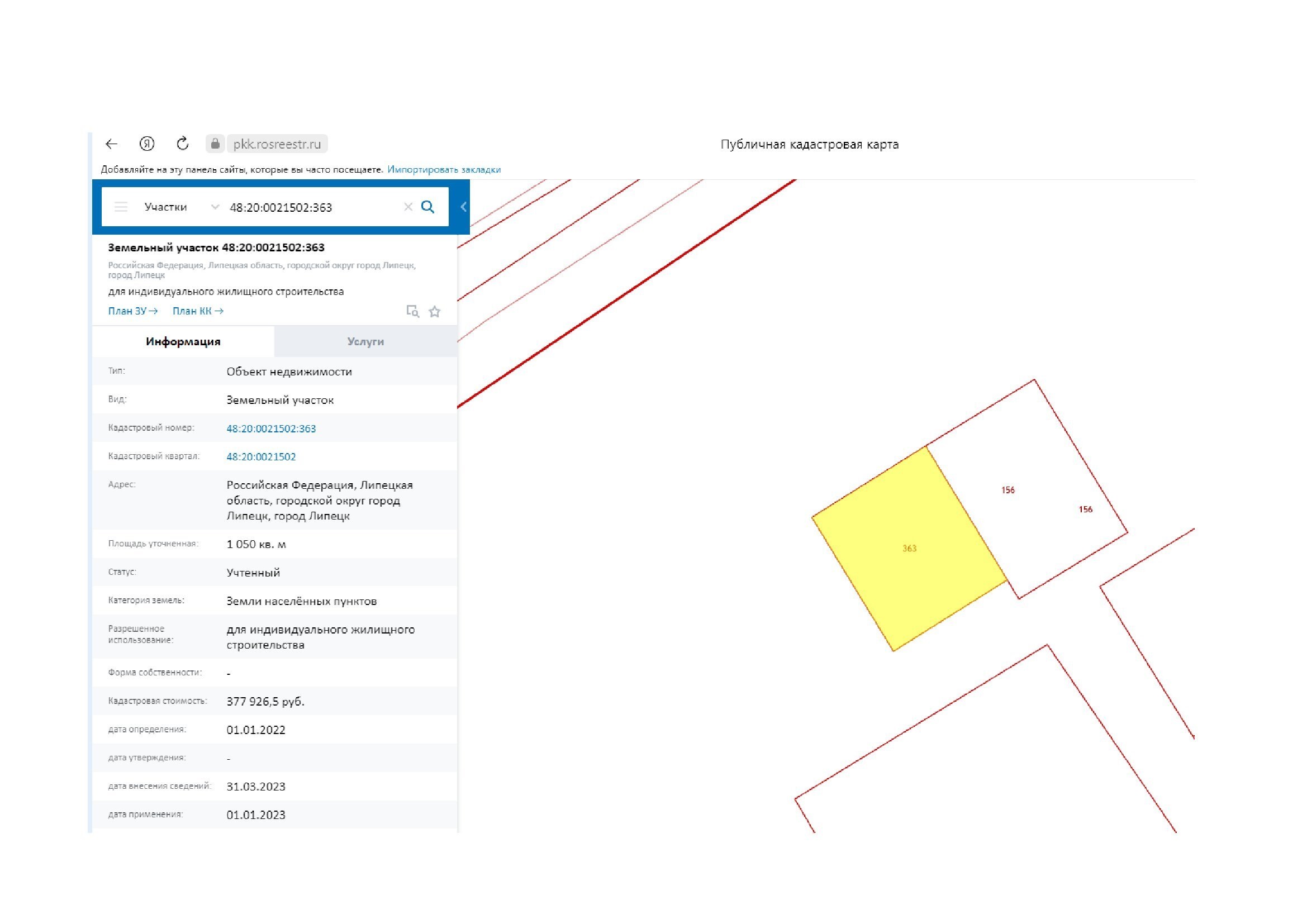Click the Разрешенное использование value text
The image size is (1307, 924).
coord(321,637)
